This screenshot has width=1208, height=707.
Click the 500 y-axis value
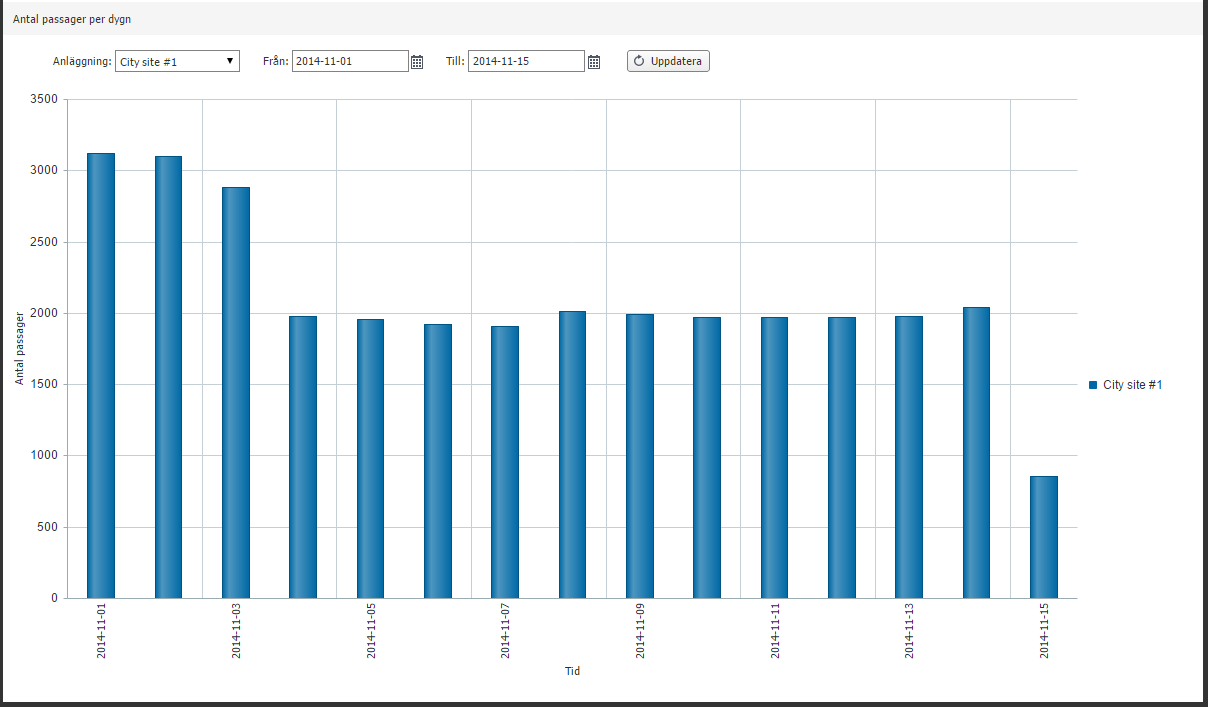49,527
